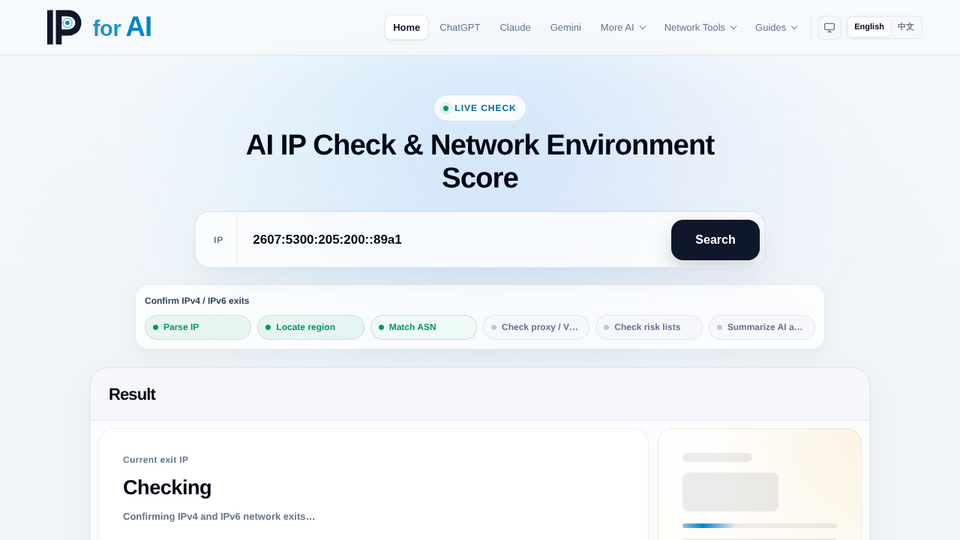The image size is (960, 540).
Task: Click the 'Result' heading
Action: click(x=132, y=394)
